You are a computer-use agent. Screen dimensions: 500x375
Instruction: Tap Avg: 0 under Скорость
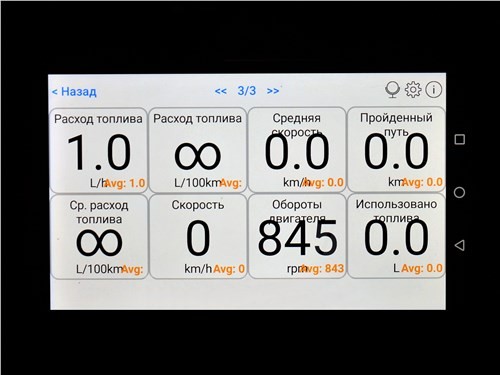pyautogui.click(x=229, y=269)
